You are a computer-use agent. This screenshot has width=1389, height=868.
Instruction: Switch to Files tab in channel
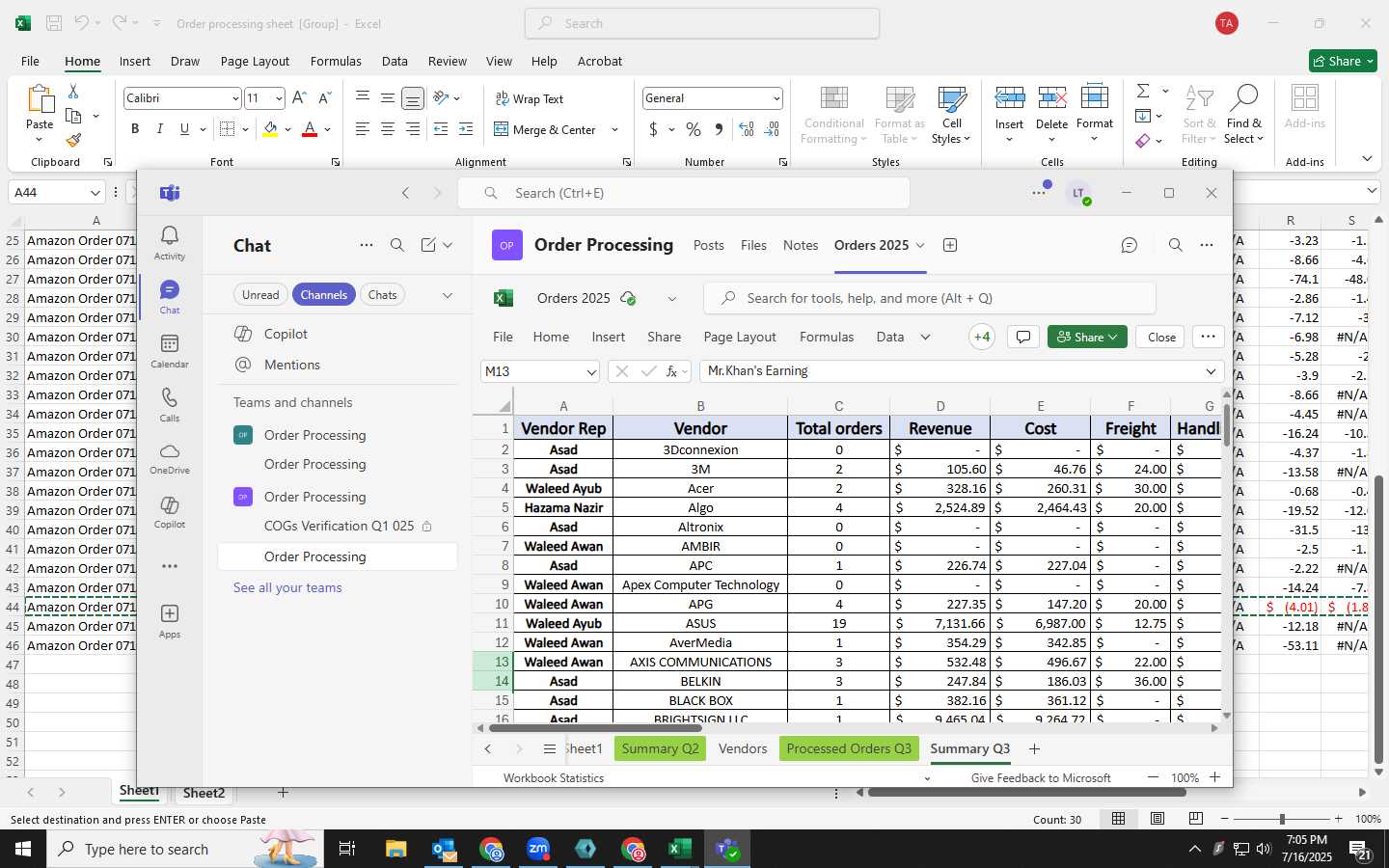[753, 245]
